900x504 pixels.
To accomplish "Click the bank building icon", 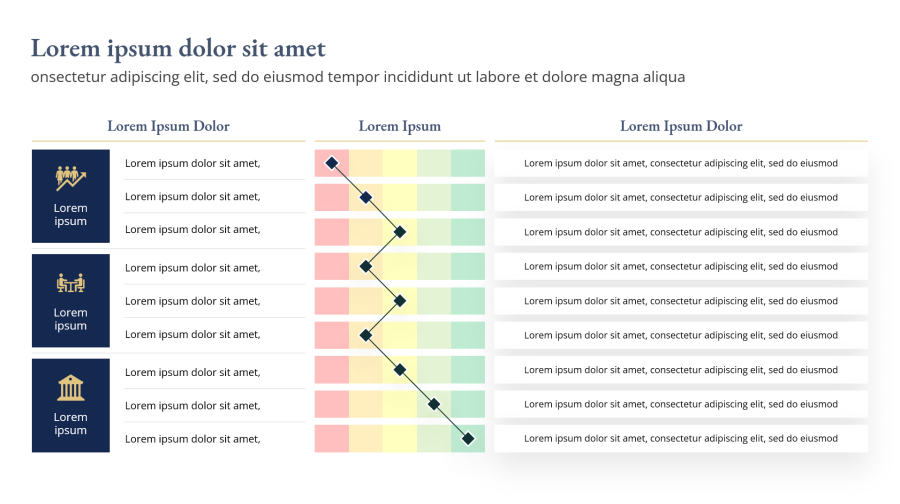I will 70,387.
